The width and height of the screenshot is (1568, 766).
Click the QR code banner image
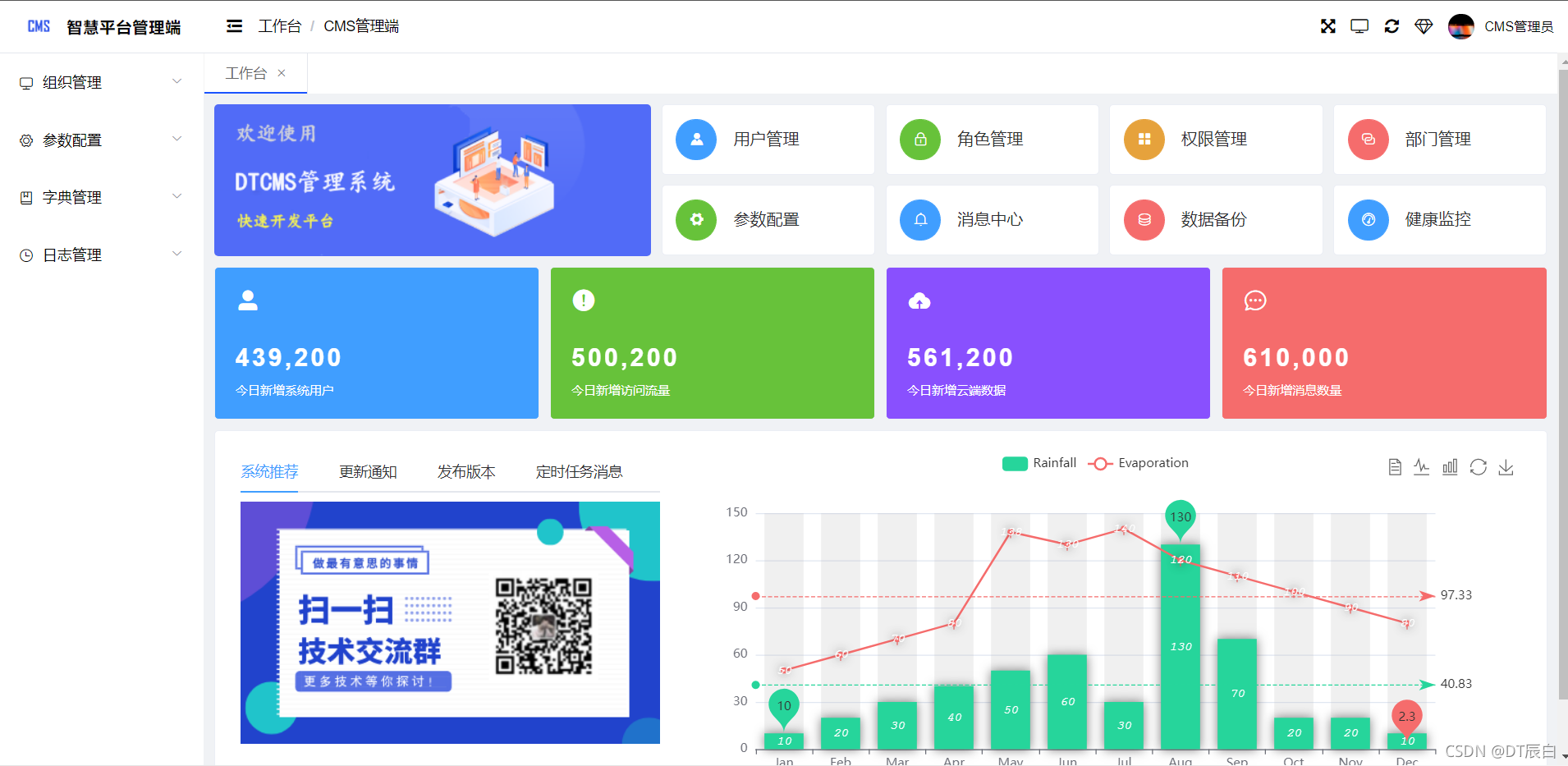(450, 622)
